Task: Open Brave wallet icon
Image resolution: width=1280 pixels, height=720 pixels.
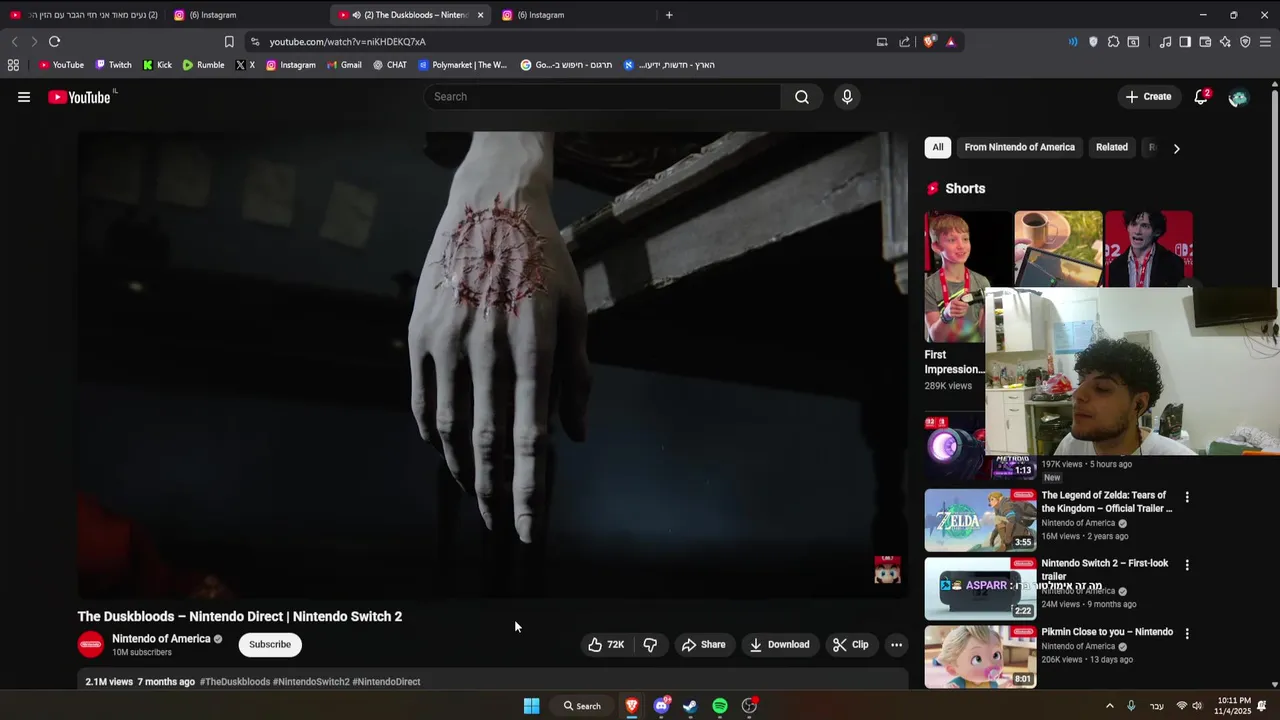Action: click(x=1205, y=42)
